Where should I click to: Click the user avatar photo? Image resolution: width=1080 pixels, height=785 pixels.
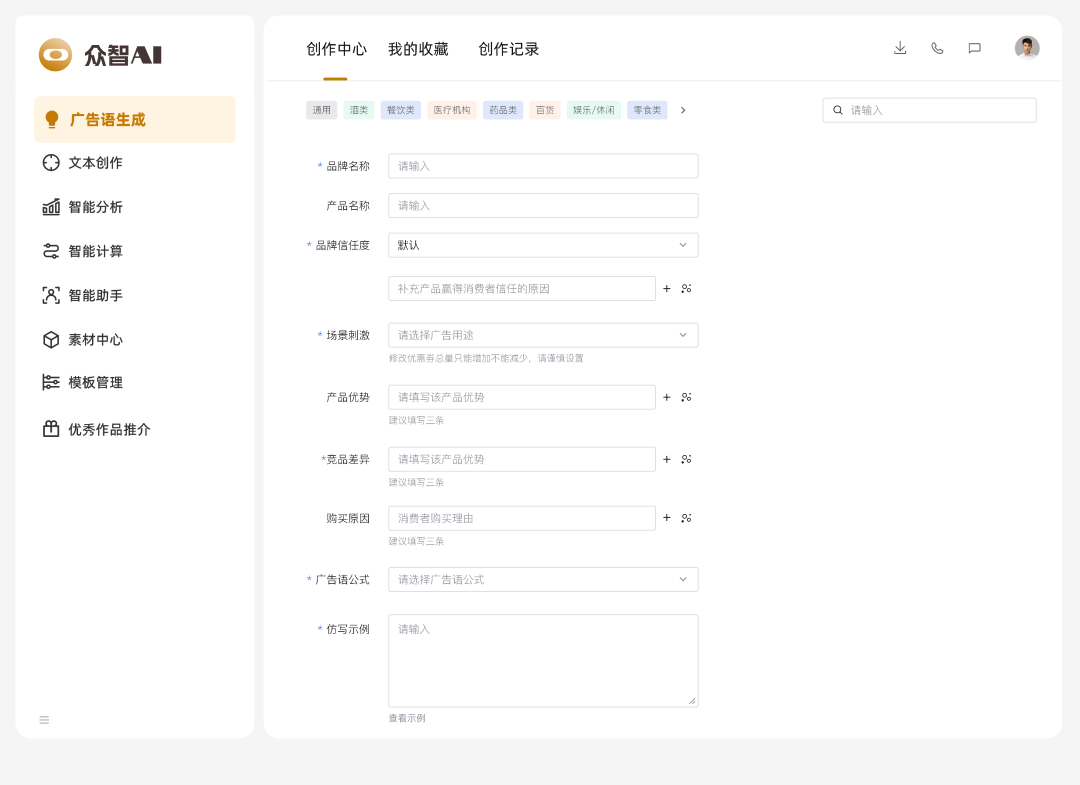[x=1027, y=48]
